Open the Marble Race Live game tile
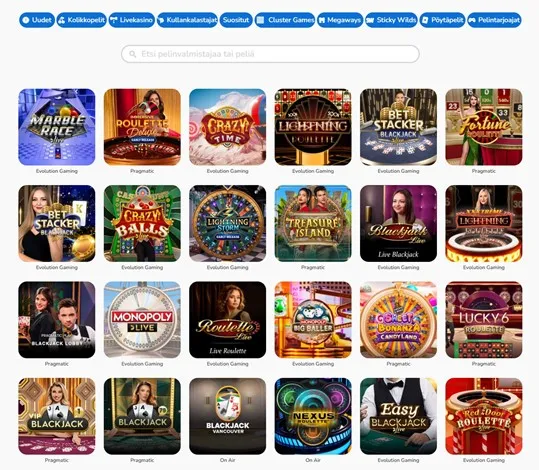 tap(57, 127)
